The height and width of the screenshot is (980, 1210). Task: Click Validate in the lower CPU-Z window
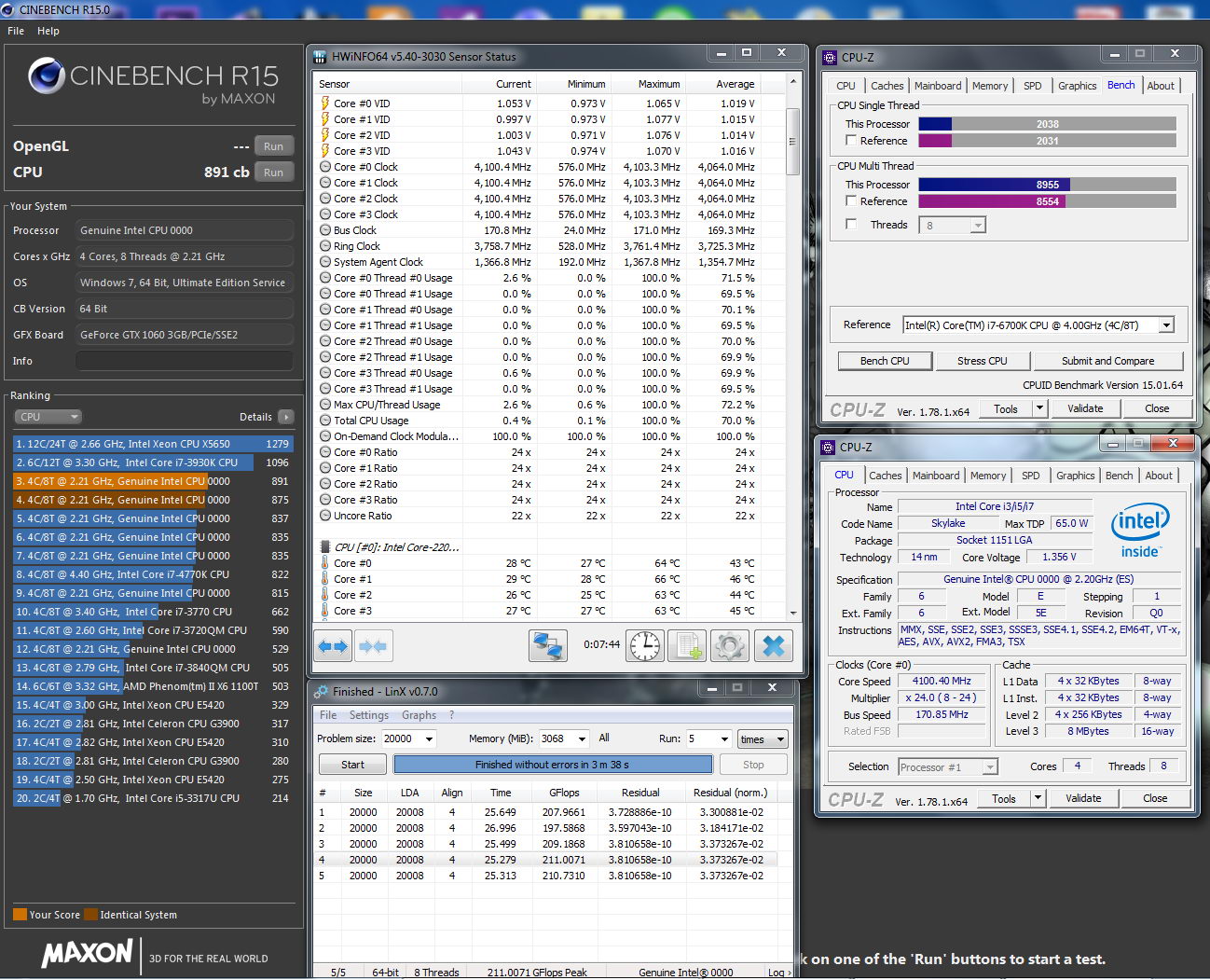[1083, 798]
